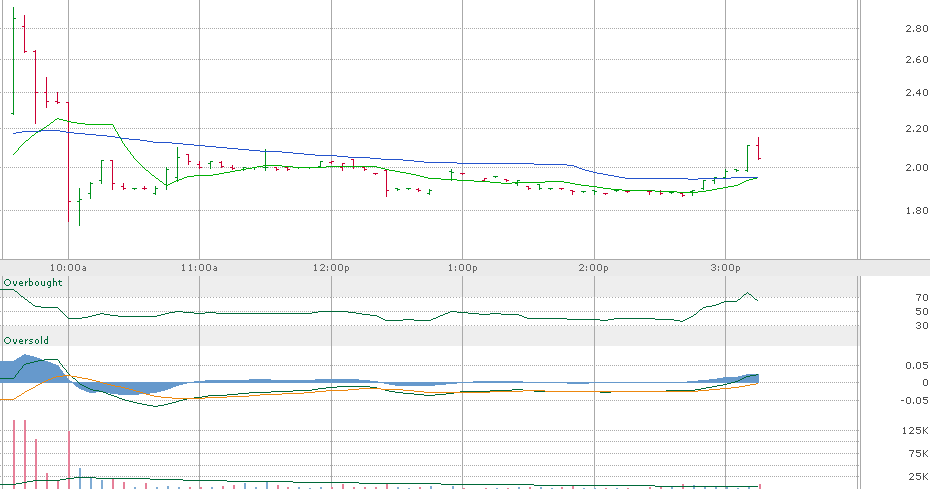Click the 75K volume scale label

(918, 453)
